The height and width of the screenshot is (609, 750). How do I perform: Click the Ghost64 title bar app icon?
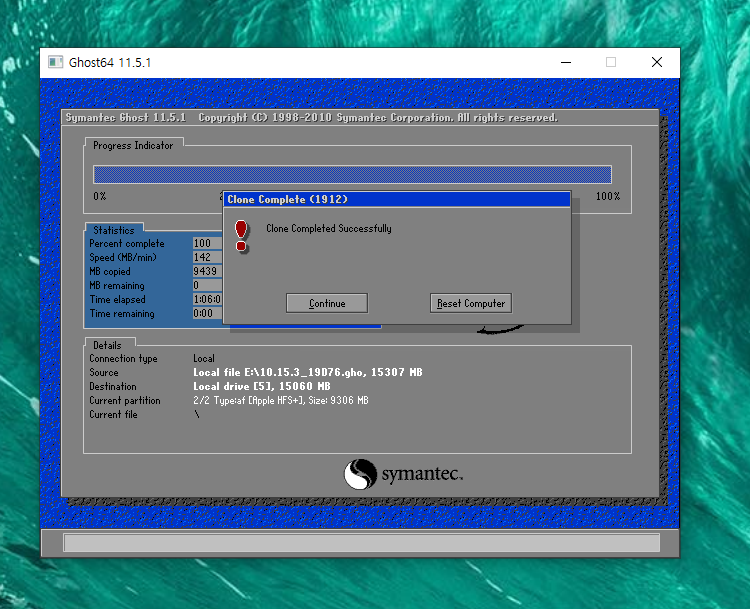(55, 62)
